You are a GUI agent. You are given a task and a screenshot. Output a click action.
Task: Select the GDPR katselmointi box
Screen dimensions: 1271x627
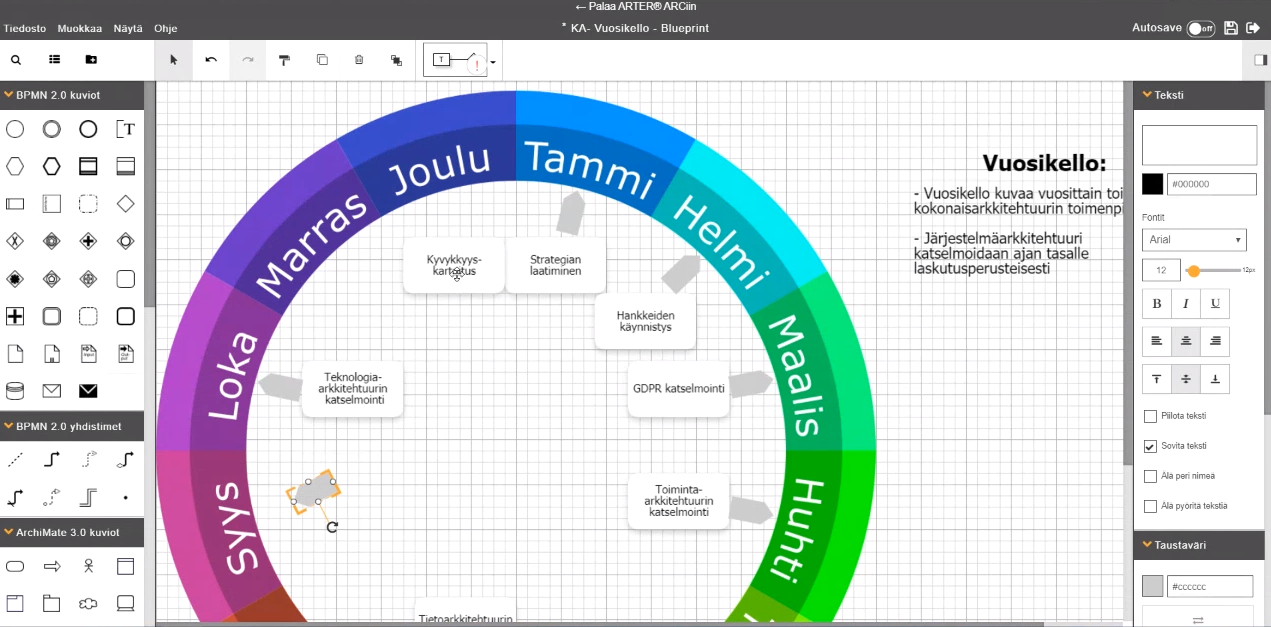(679, 388)
